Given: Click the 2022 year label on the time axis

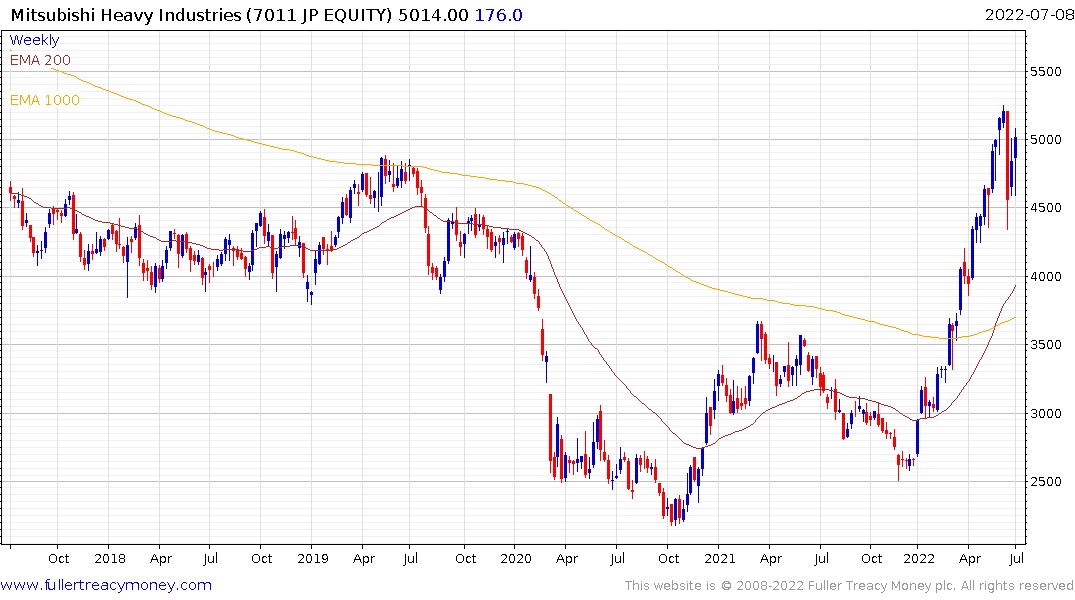Looking at the screenshot, I should point(919,558).
